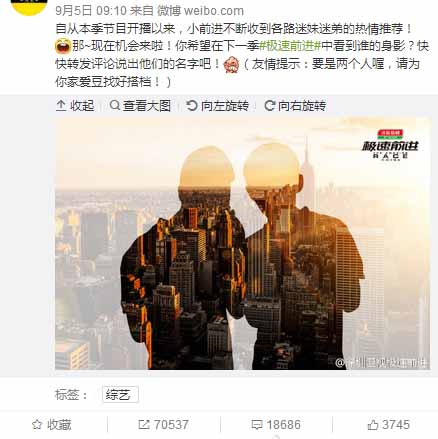Open the #极速前进# hashtag link
This screenshot has width=438, height=439.
[289, 46]
